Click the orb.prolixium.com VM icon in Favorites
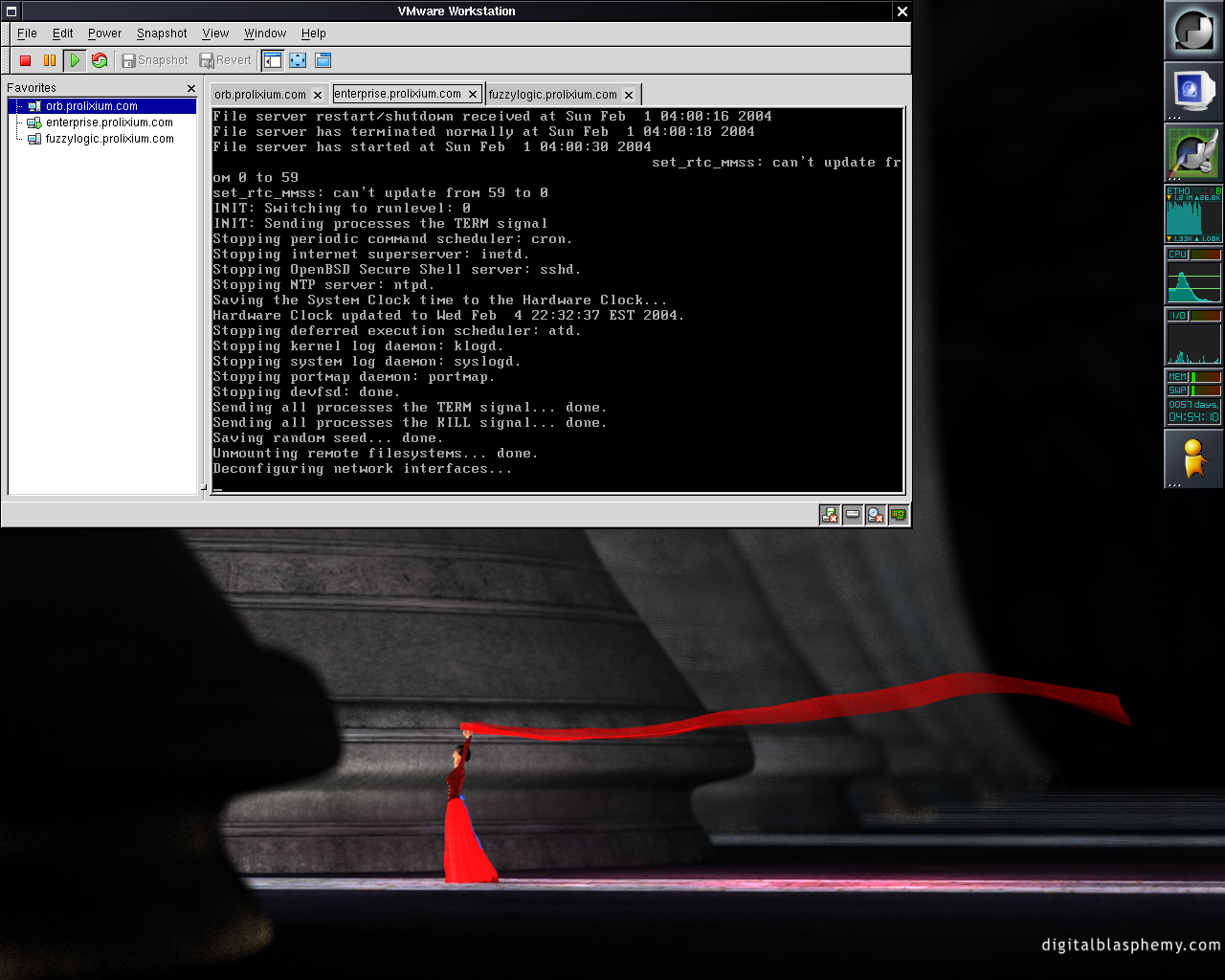Viewport: 1225px width, 980px height. tap(34, 106)
